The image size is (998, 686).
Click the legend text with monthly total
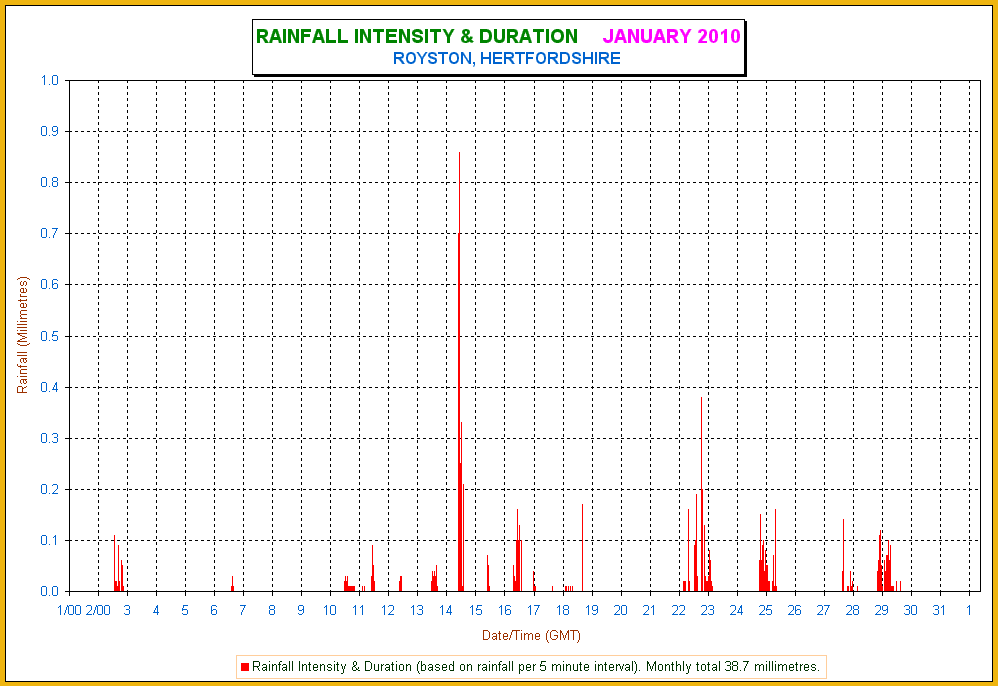536,666
